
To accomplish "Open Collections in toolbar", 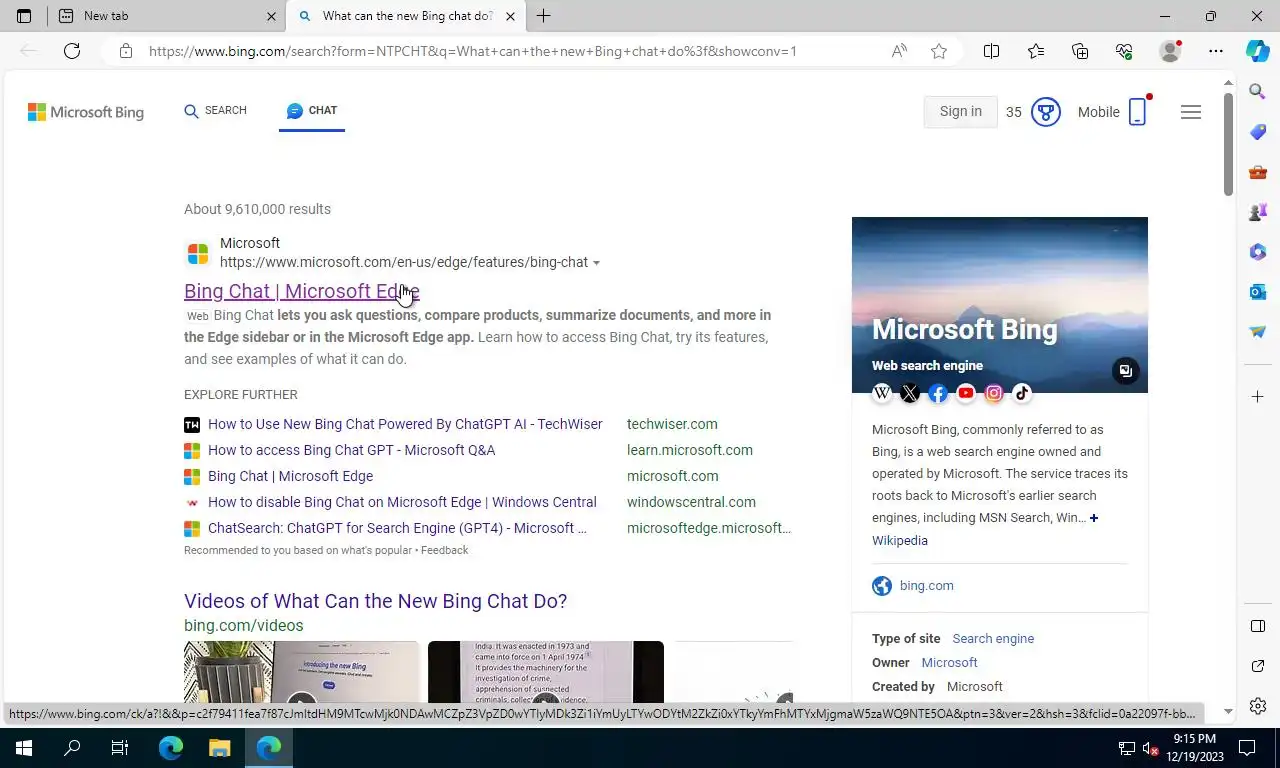I will (x=1080, y=51).
